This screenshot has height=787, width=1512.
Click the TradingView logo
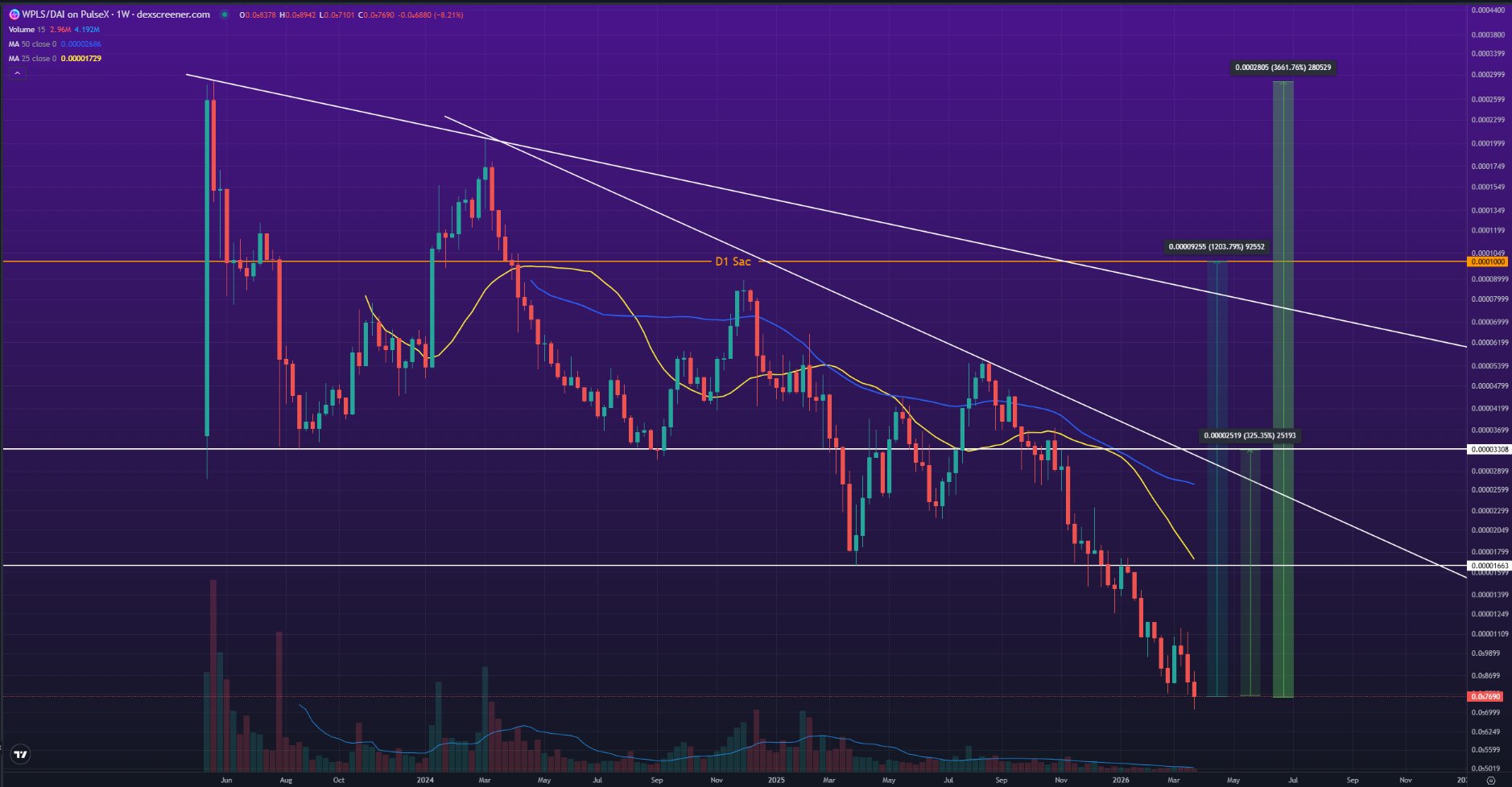(x=20, y=755)
